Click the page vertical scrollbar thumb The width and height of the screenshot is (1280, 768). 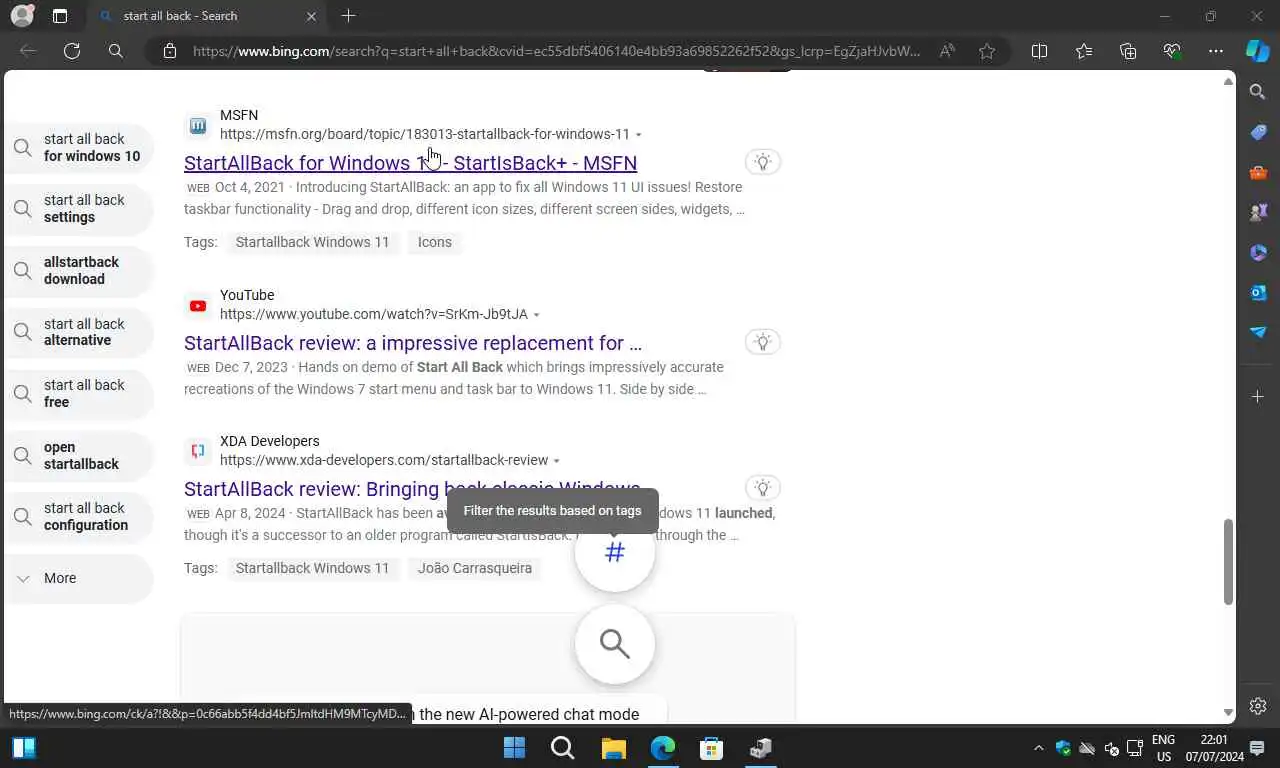click(x=1229, y=562)
